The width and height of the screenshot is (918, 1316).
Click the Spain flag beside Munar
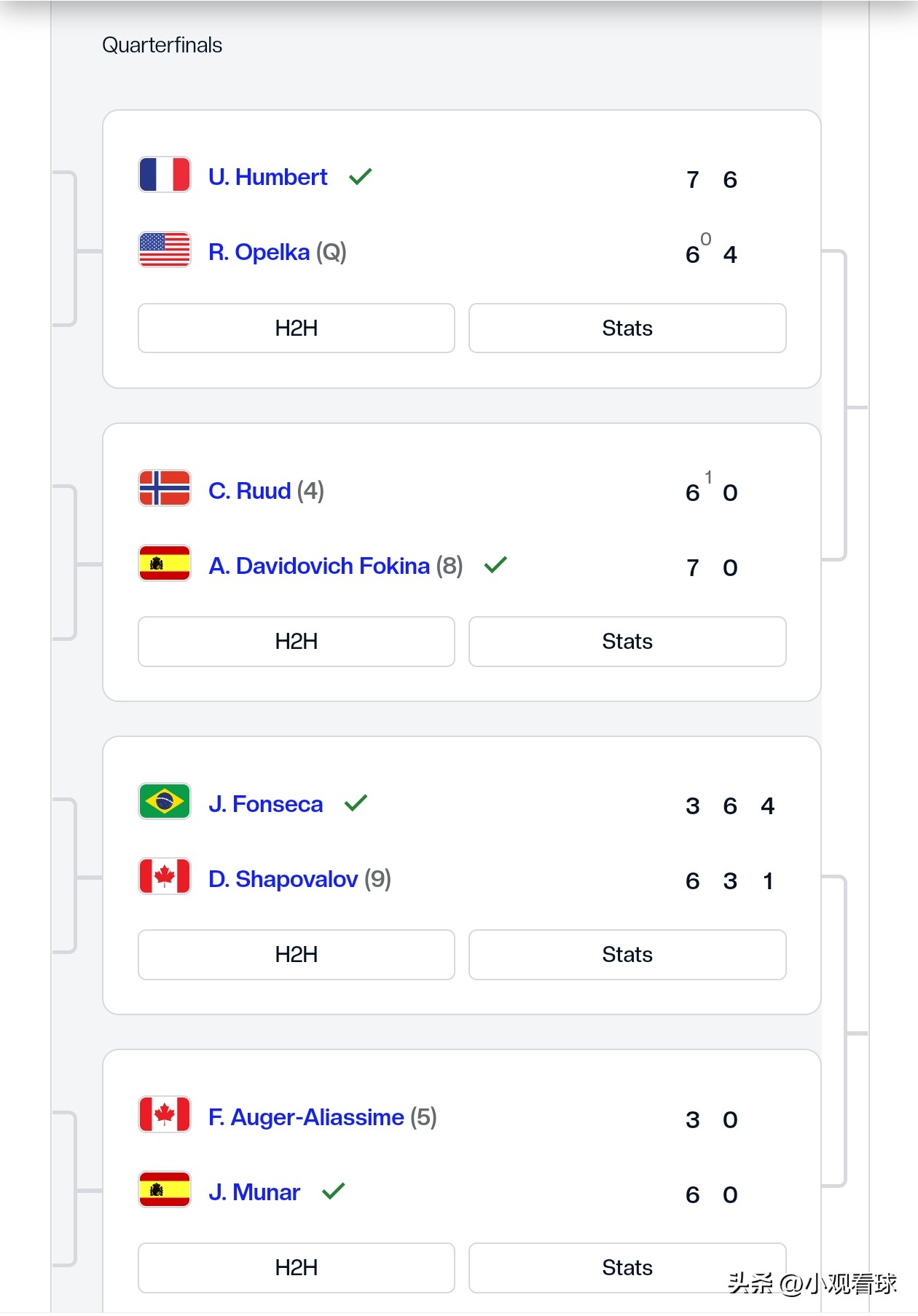point(165,1189)
